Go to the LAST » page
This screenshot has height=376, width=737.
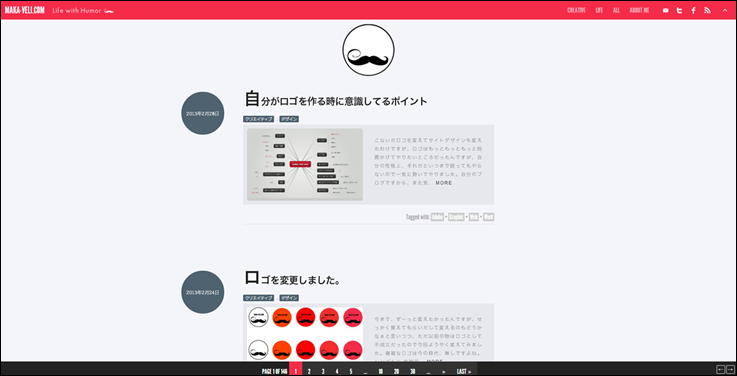tap(464, 371)
